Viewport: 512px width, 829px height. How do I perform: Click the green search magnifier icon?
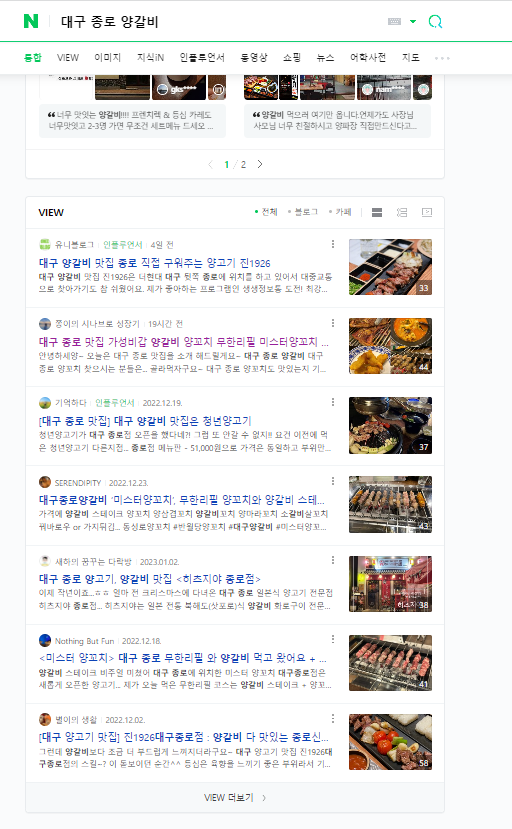pos(435,22)
